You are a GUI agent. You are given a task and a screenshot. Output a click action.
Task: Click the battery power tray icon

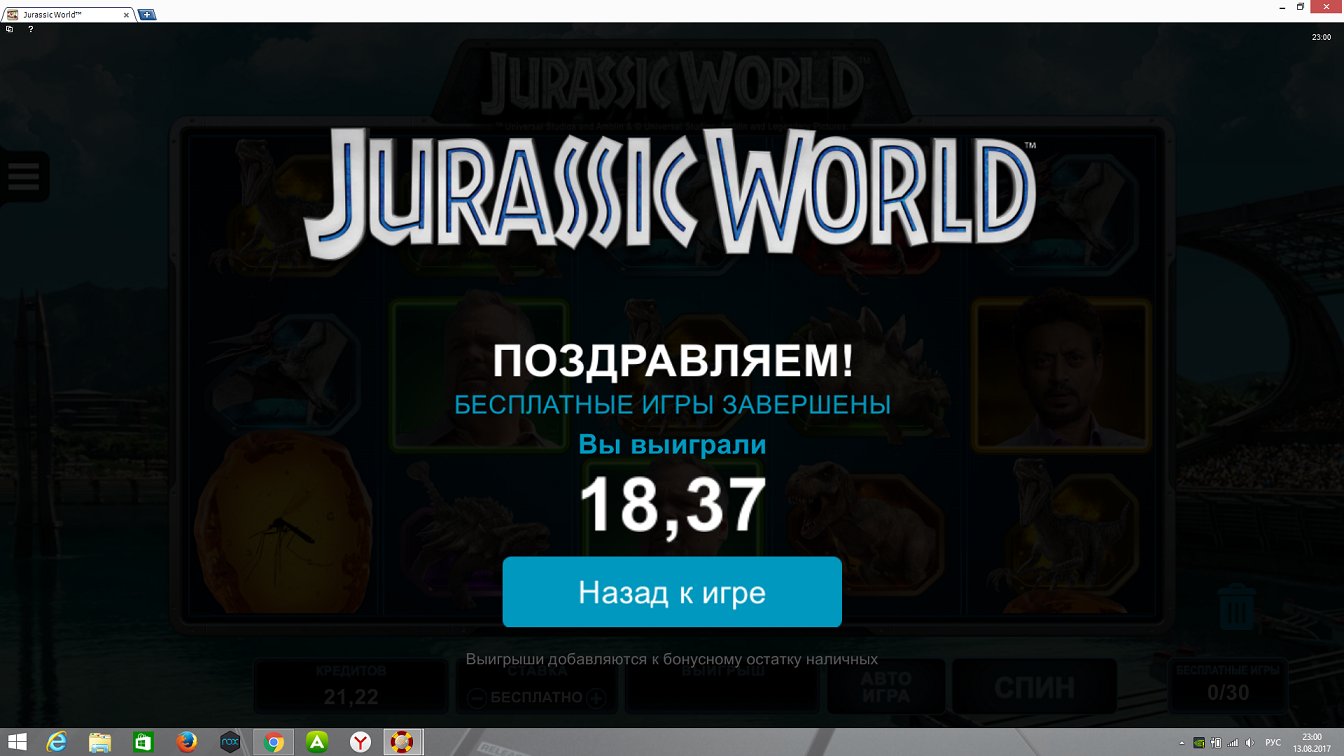[1216, 743]
